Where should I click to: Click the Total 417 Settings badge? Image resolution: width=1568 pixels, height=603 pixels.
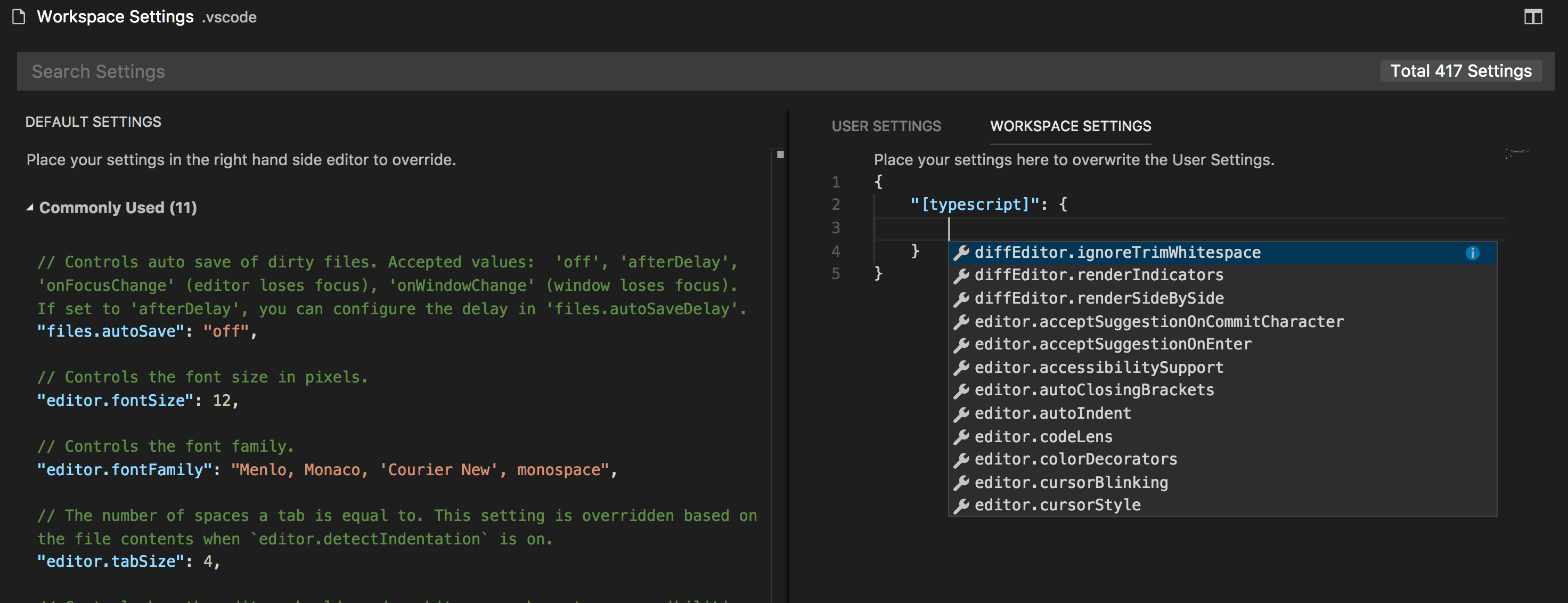[x=1460, y=71]
